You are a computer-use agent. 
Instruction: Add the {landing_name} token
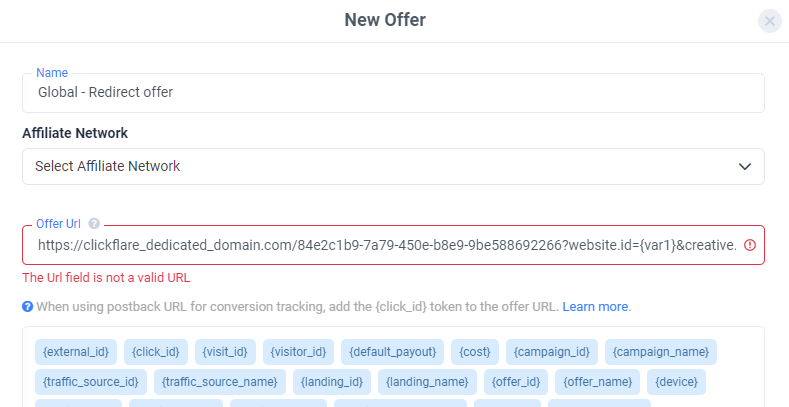point(427,381)
